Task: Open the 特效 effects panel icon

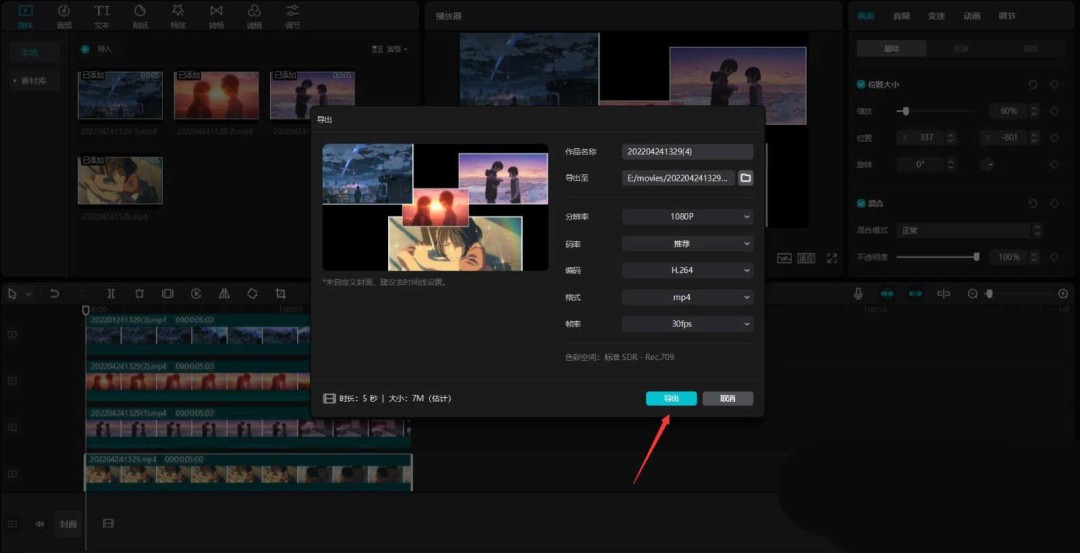Action: pos(178,15)
